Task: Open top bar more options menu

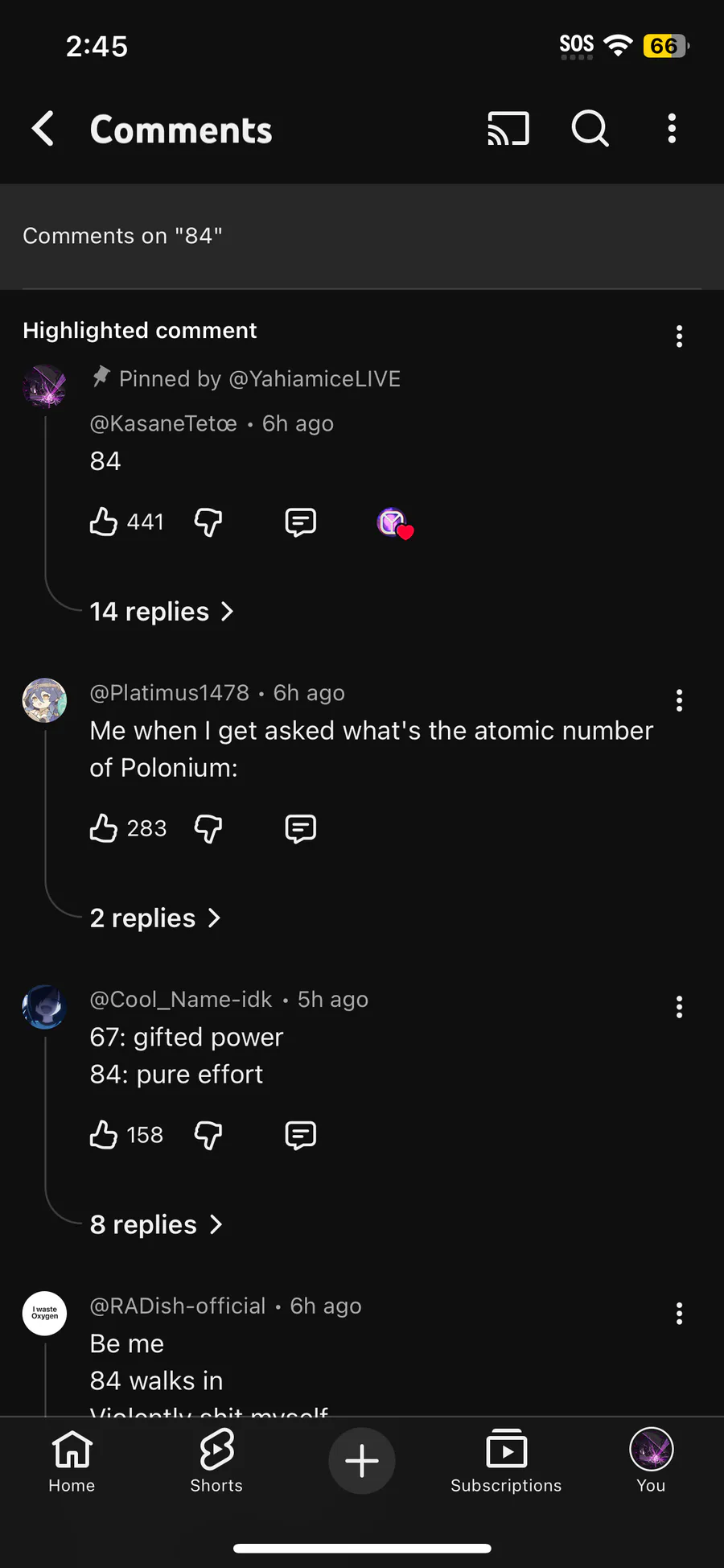Action: (x=672, y=129)
